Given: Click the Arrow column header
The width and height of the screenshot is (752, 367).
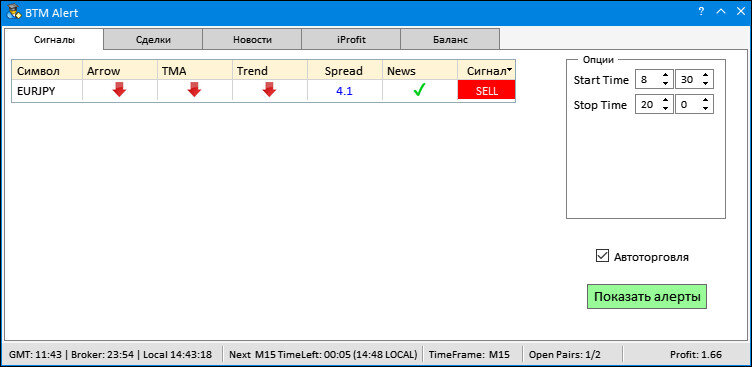Looking at the screenshot, I should pos(120,71).
